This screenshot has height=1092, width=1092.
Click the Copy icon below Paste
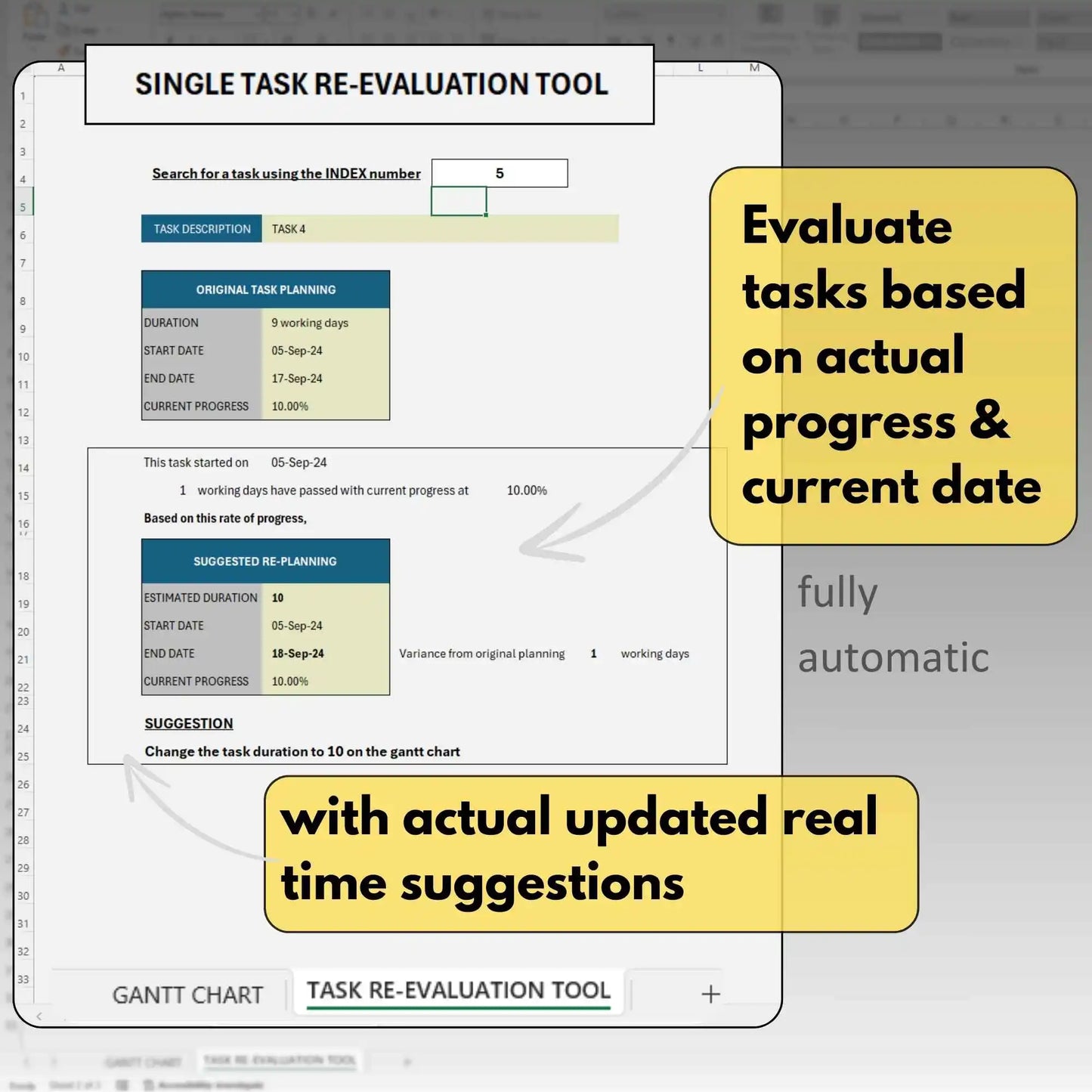pos(64,29)
